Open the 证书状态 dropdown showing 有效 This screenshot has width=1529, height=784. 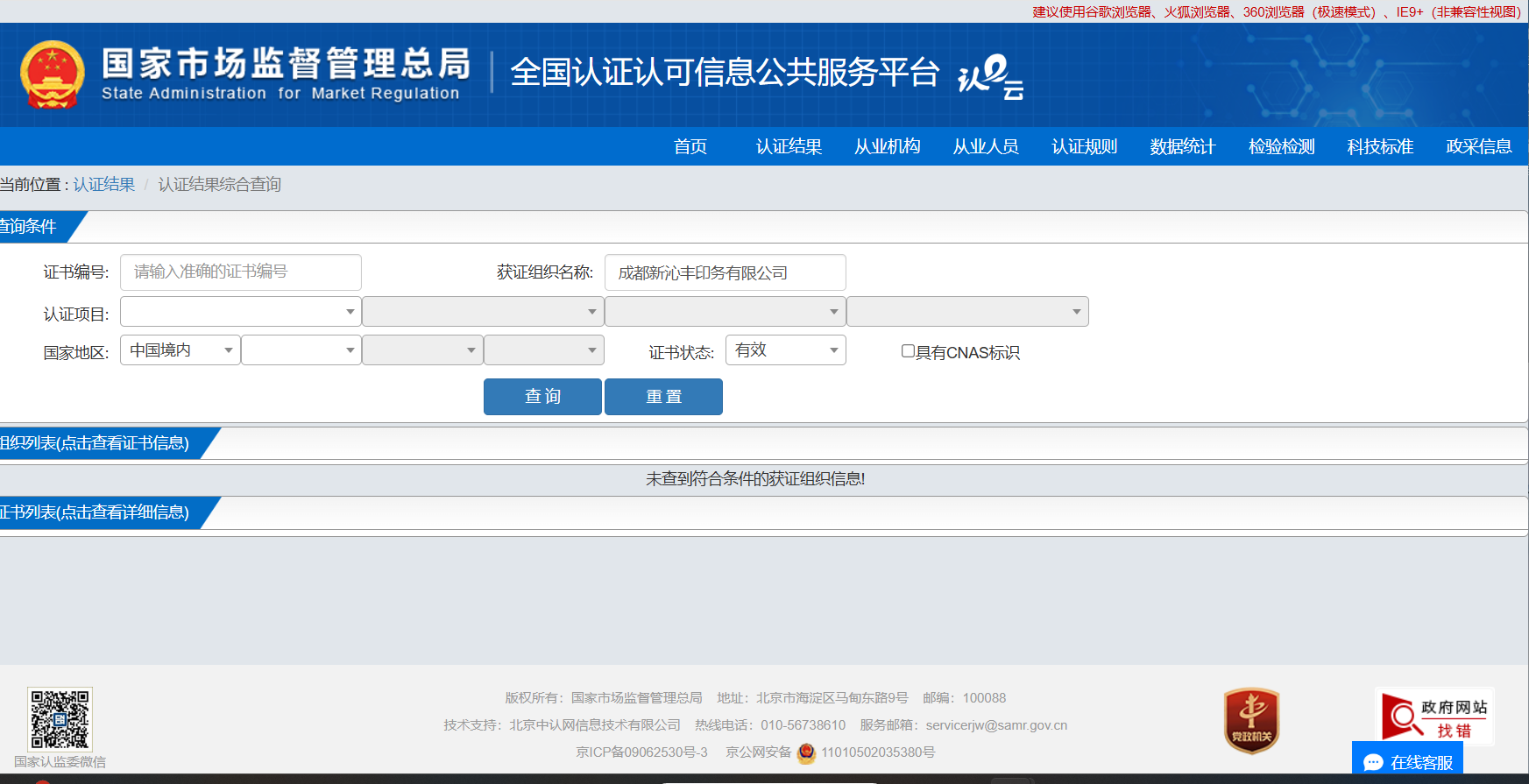785,350
